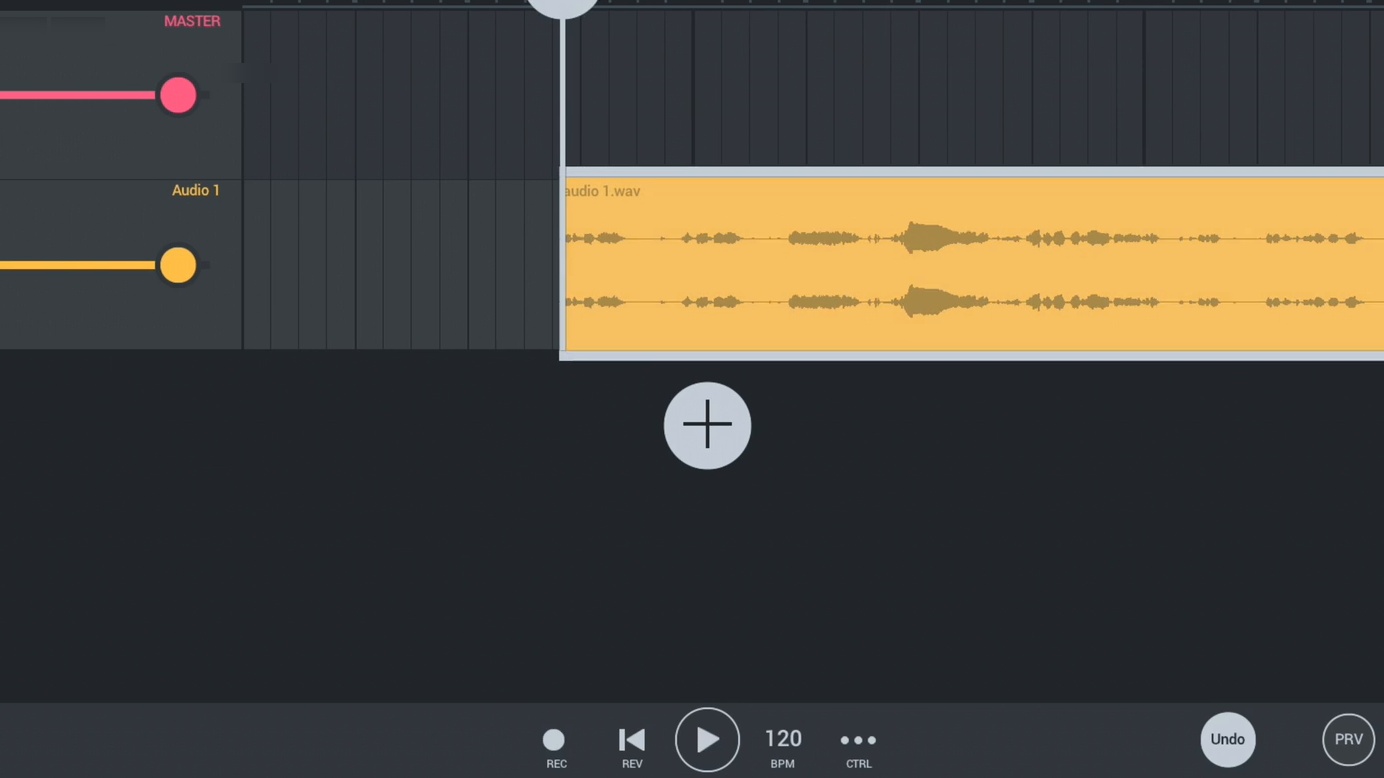Click the yellow Audio 1 volume knob
The height and width of the screenshot is (778, 1384).
[178, 266]
